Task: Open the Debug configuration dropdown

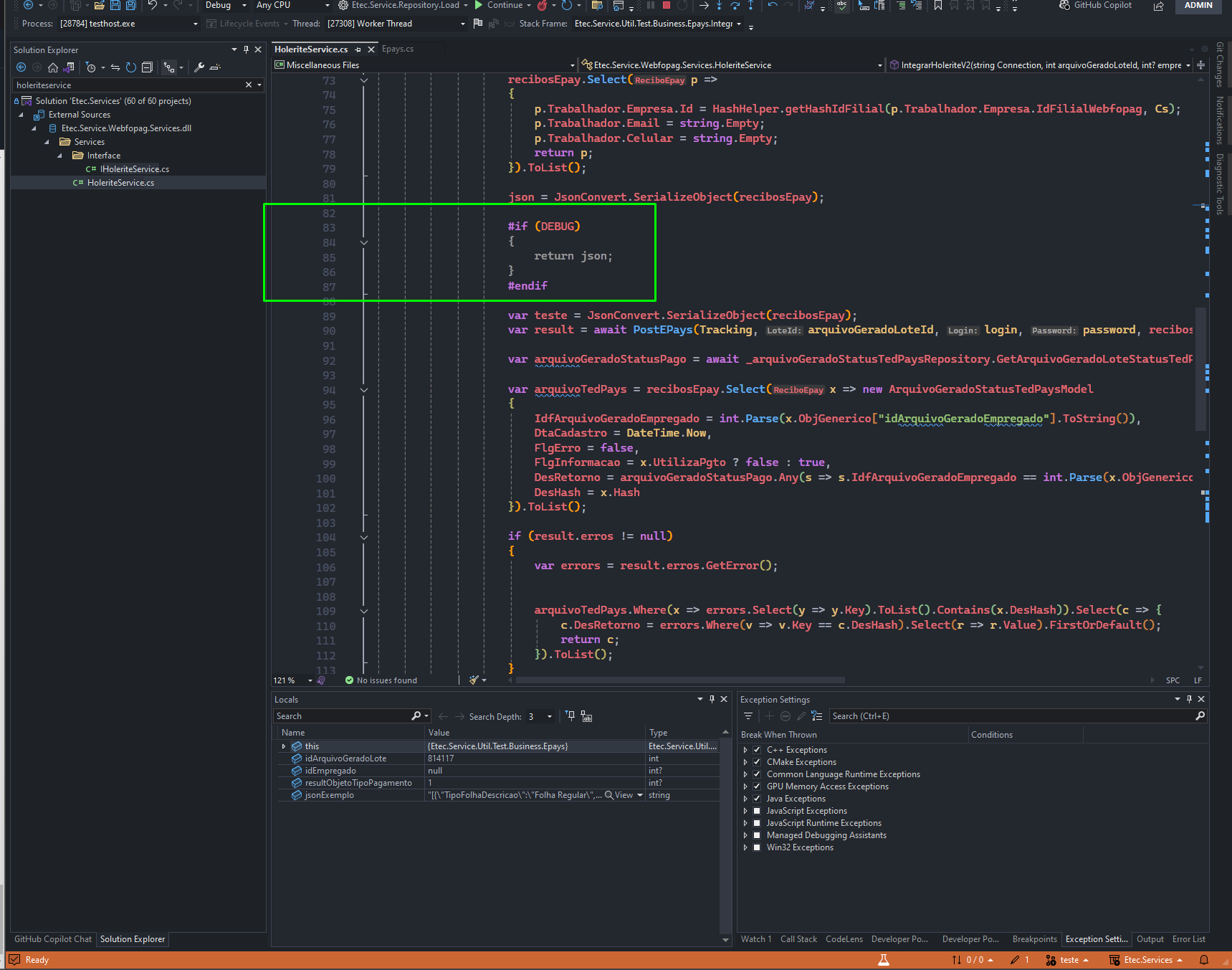Action: tap(226, 5)
